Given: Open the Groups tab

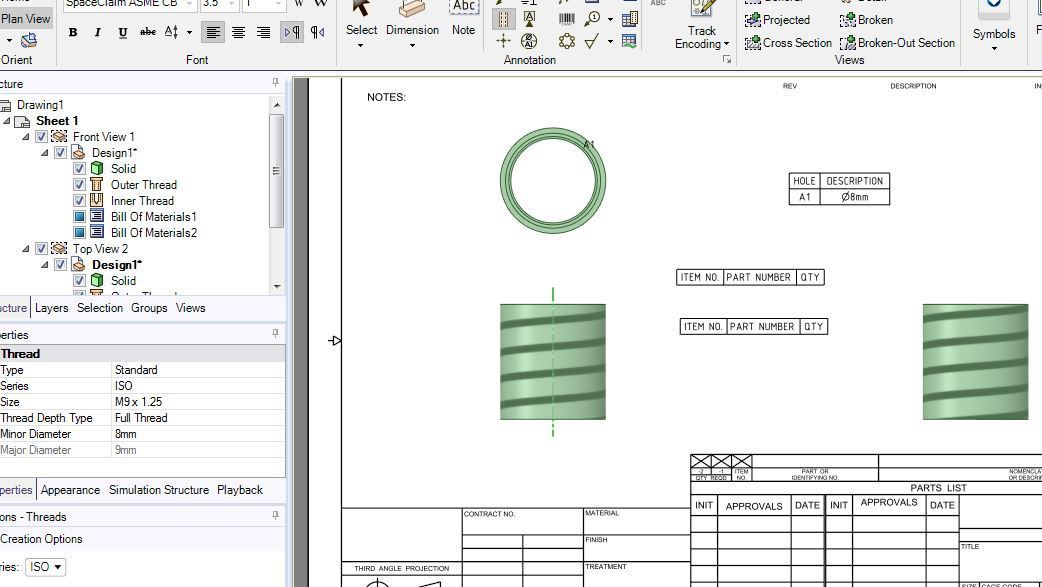Looking at the screenshot, I should (149, 308).
